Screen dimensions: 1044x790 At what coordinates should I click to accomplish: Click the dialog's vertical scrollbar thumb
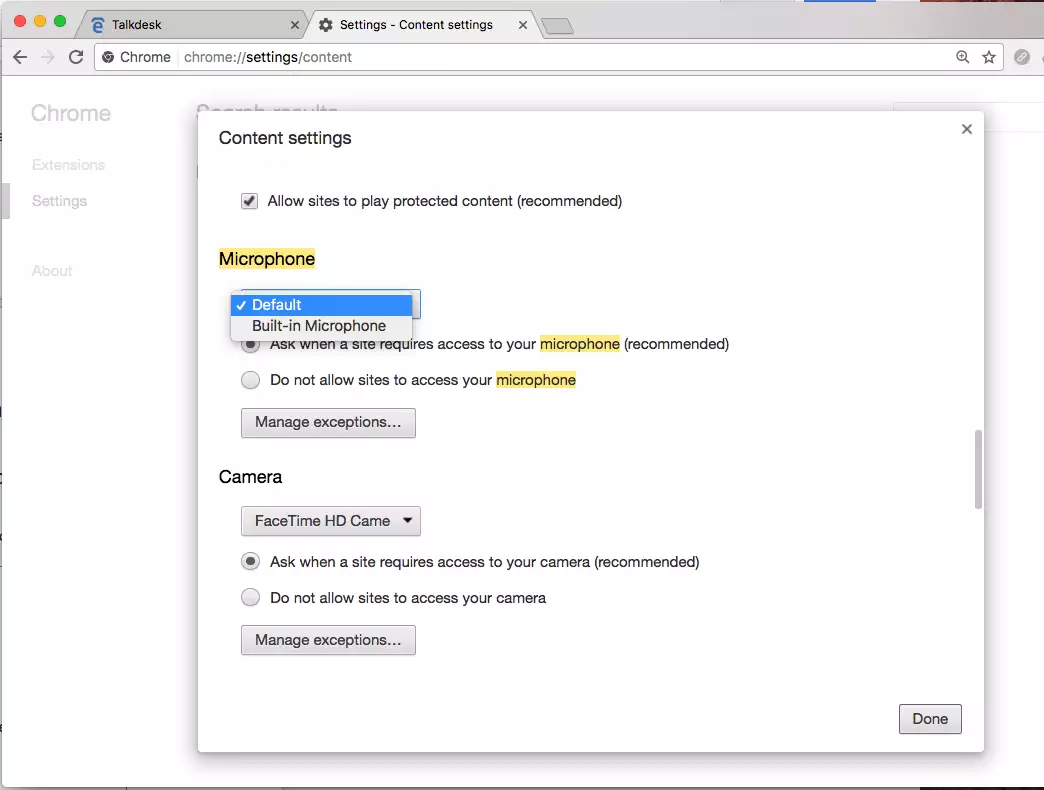[x=978, y=469]
